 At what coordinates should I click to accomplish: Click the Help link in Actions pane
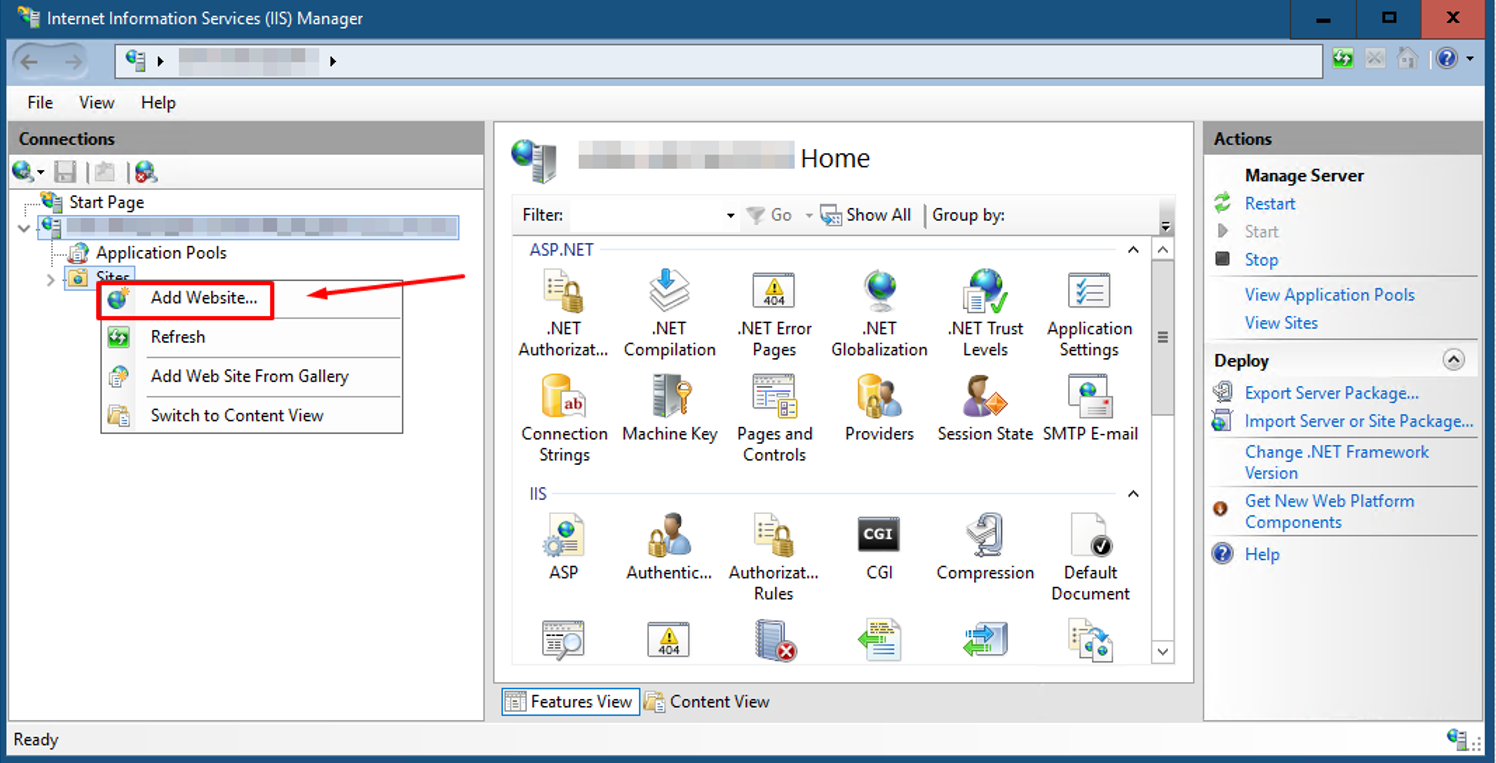[x=1262, y=554]
